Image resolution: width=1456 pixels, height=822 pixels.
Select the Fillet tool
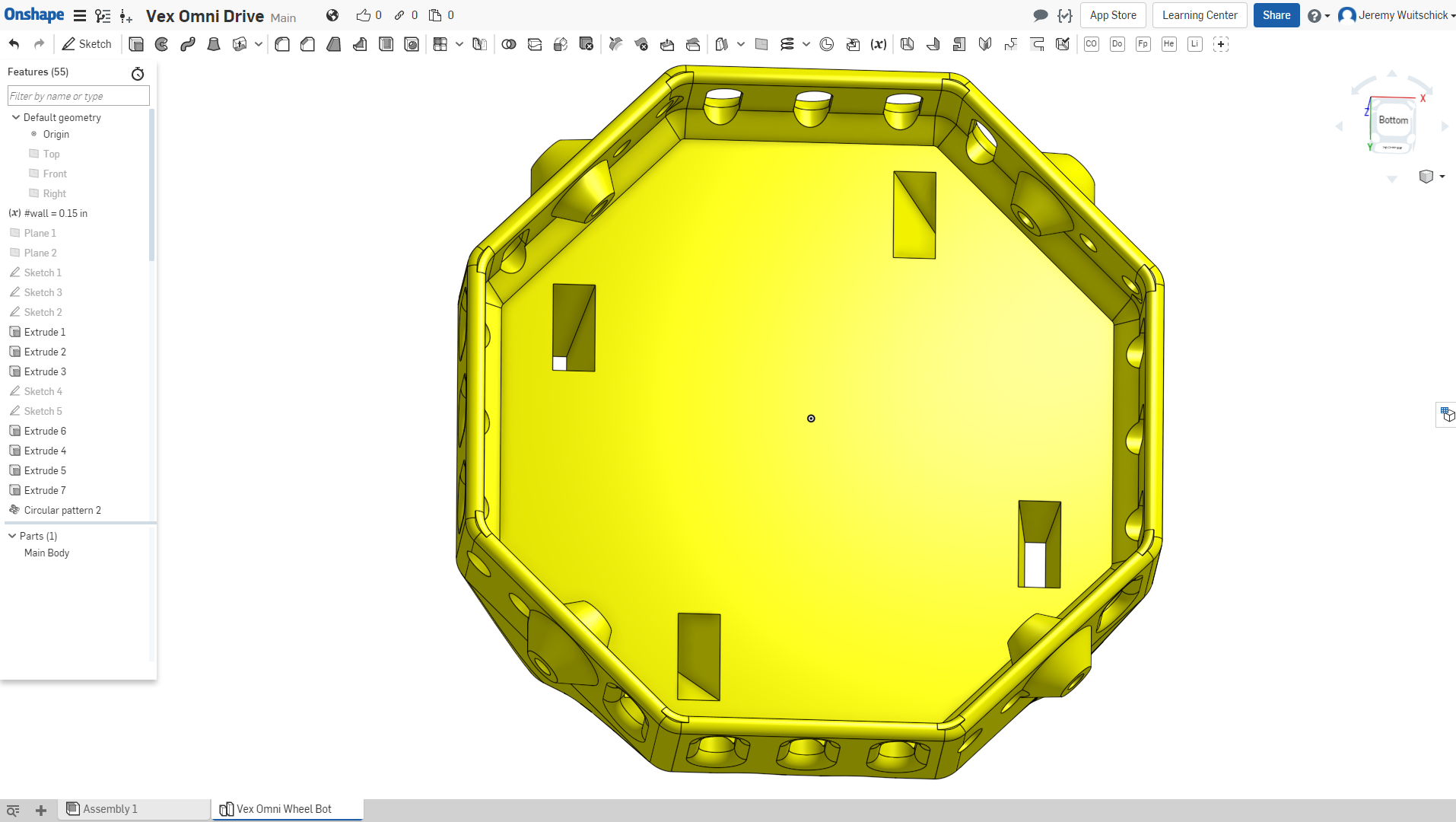click(282, 44)
